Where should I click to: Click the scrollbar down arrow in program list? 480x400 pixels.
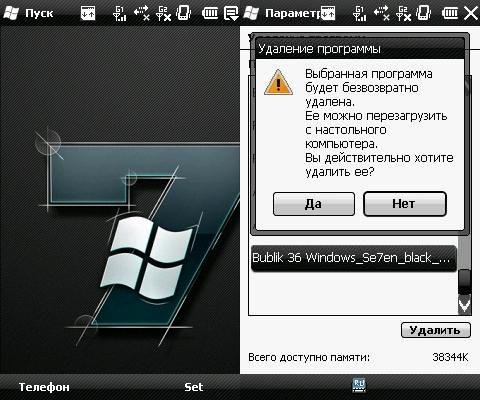pyautogui.click(x=465, y=305)
